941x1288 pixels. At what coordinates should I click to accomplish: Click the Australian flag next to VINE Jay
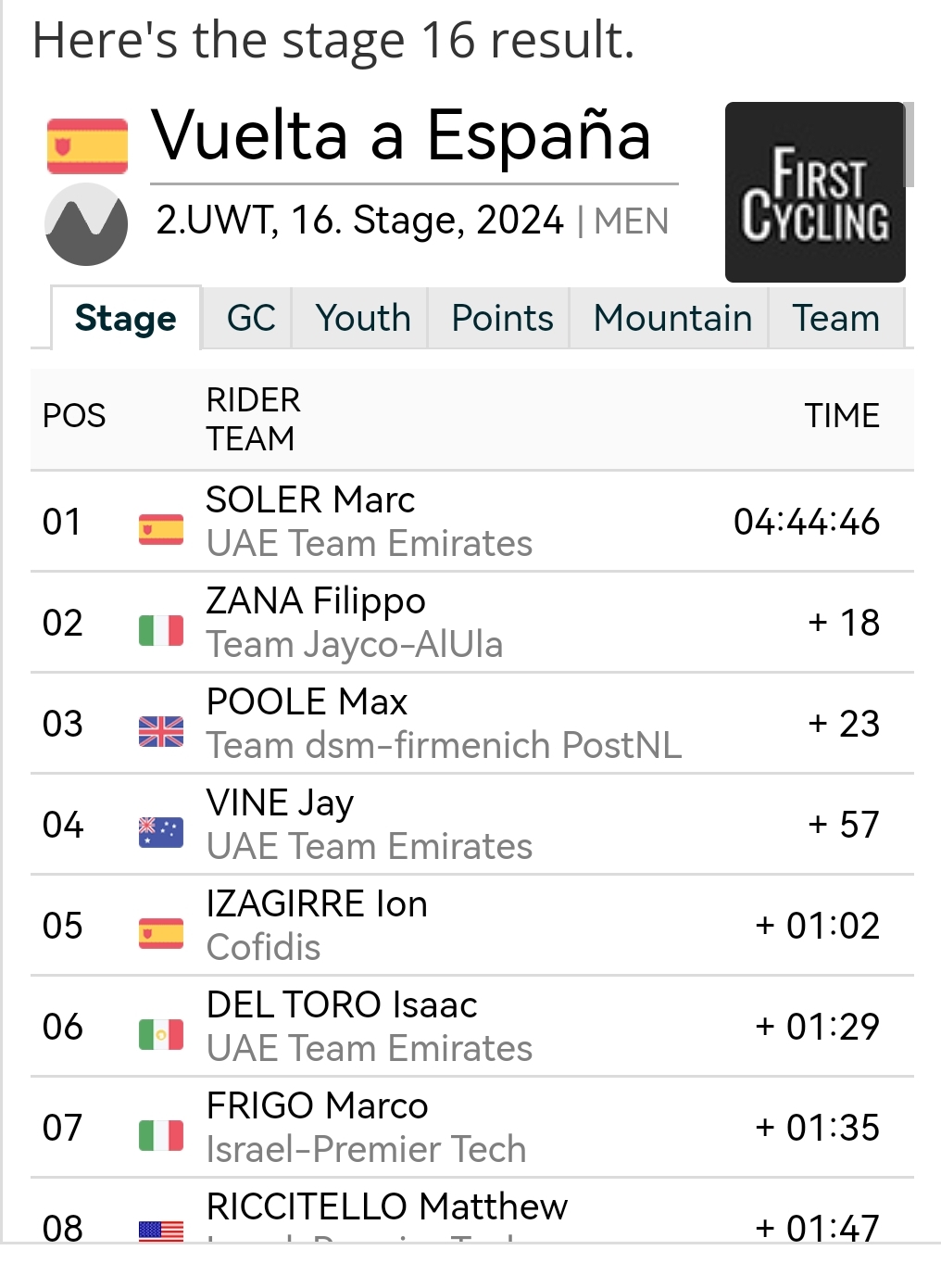[161, 832]
